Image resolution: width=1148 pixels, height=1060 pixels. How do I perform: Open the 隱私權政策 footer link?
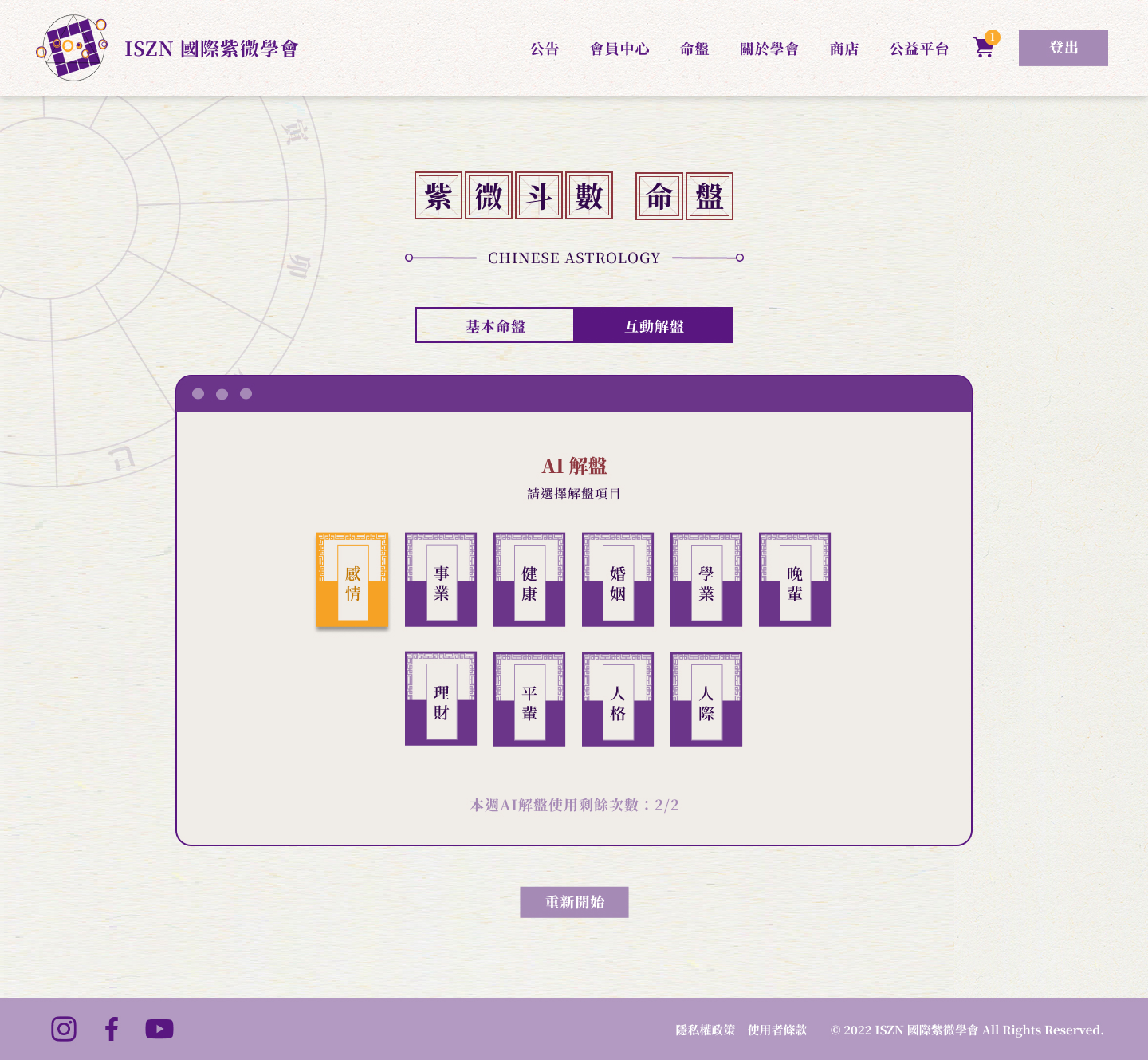tap(706, 1030)
